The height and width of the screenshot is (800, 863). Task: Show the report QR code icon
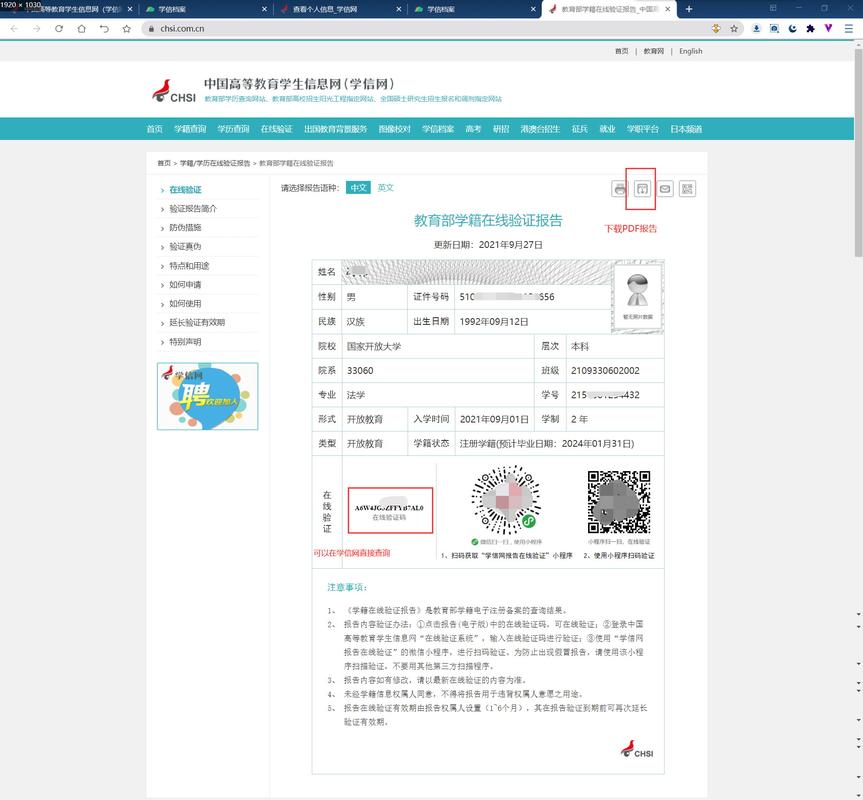[687, 189]
